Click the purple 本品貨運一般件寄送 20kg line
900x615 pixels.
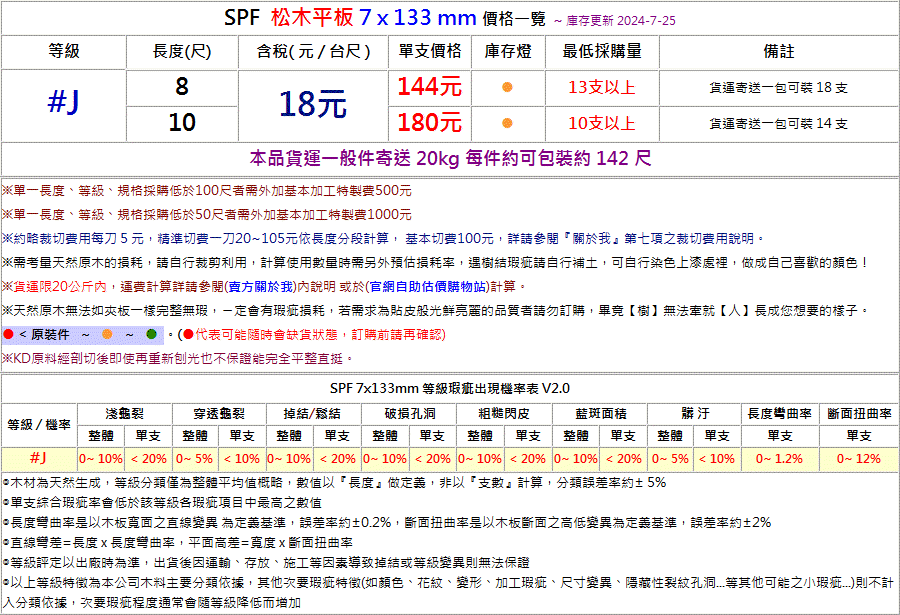coord(451,158)
